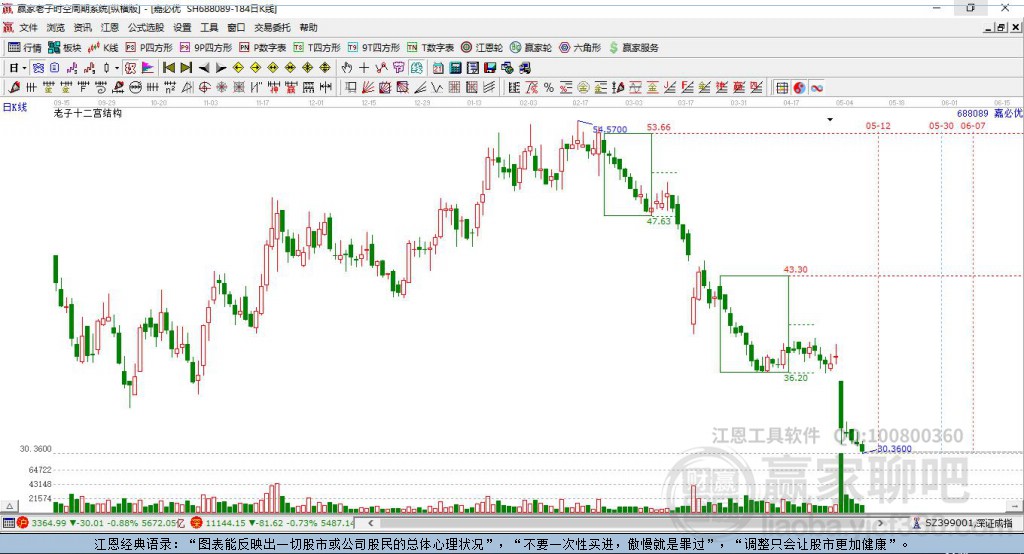Toggle the colored grid table icon
1024x554 pixels.
tap(782, 88)
